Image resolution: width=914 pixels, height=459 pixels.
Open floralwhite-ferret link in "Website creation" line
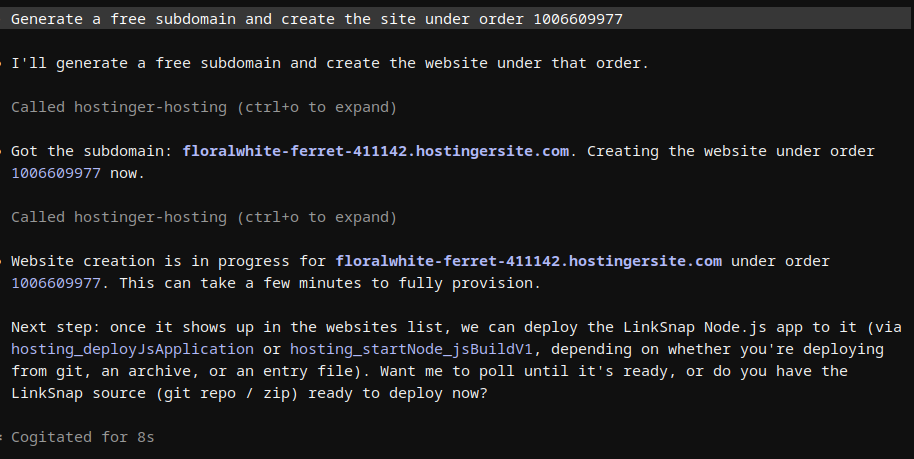click(x=529, y=261)
